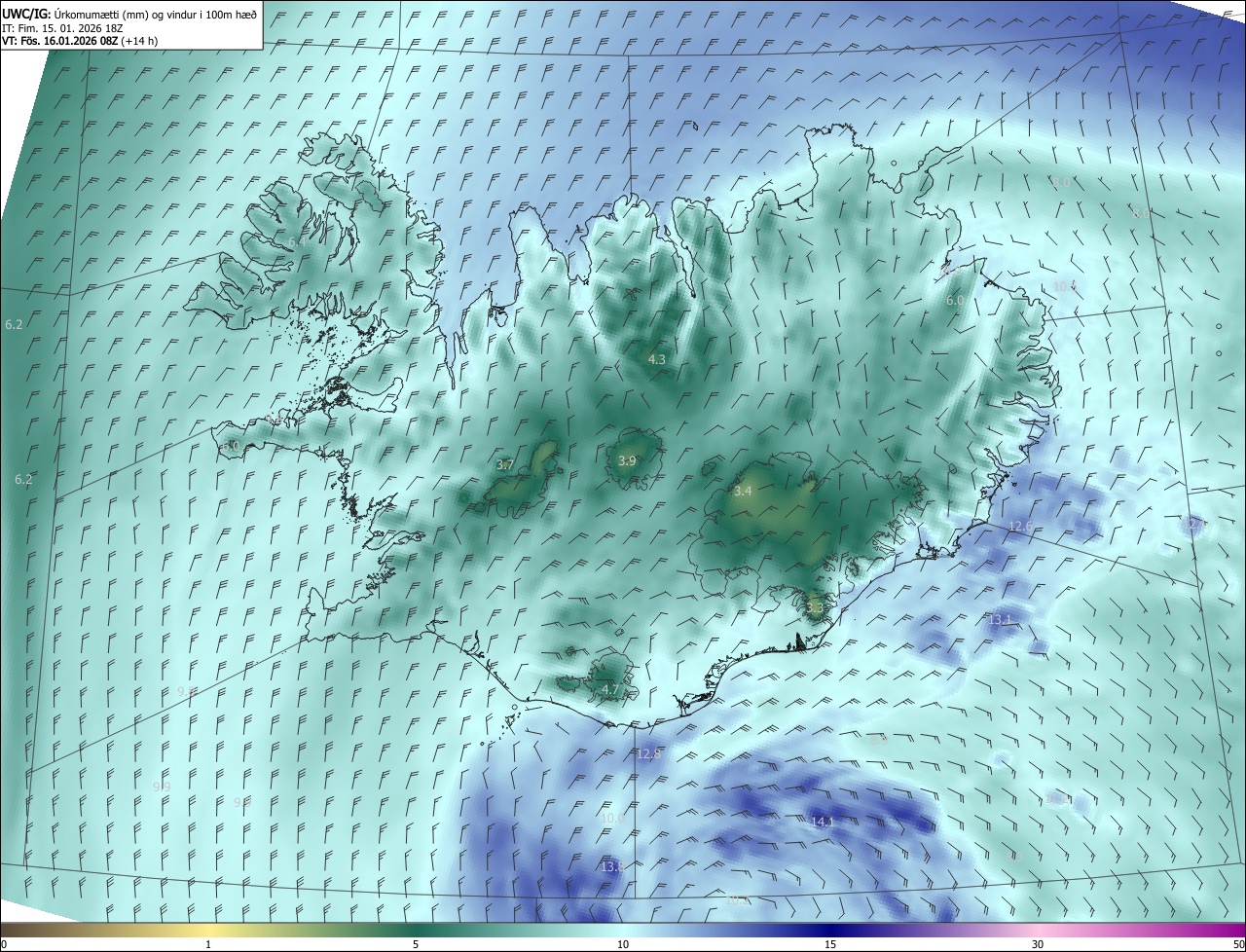Select the 15 tick on the color scale
This screenshot has height=952, width=1246.
(830, 944)
